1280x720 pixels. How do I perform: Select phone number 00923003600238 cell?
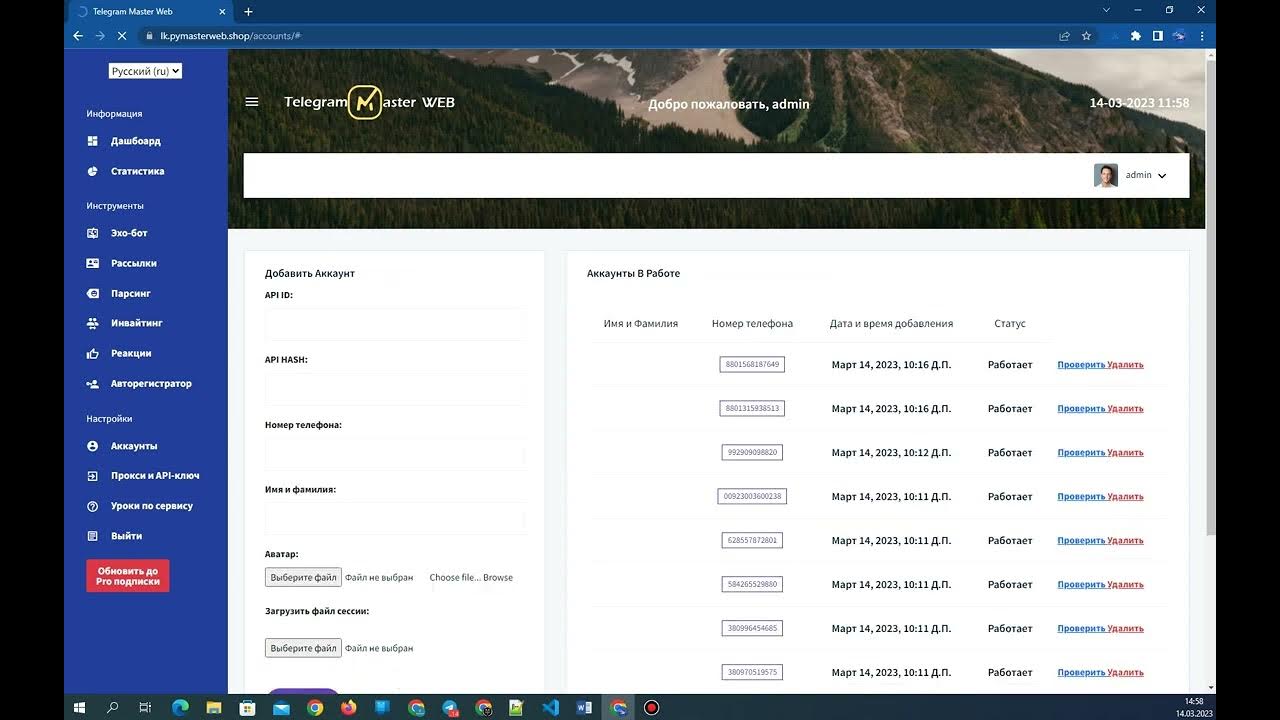[752, 496]
